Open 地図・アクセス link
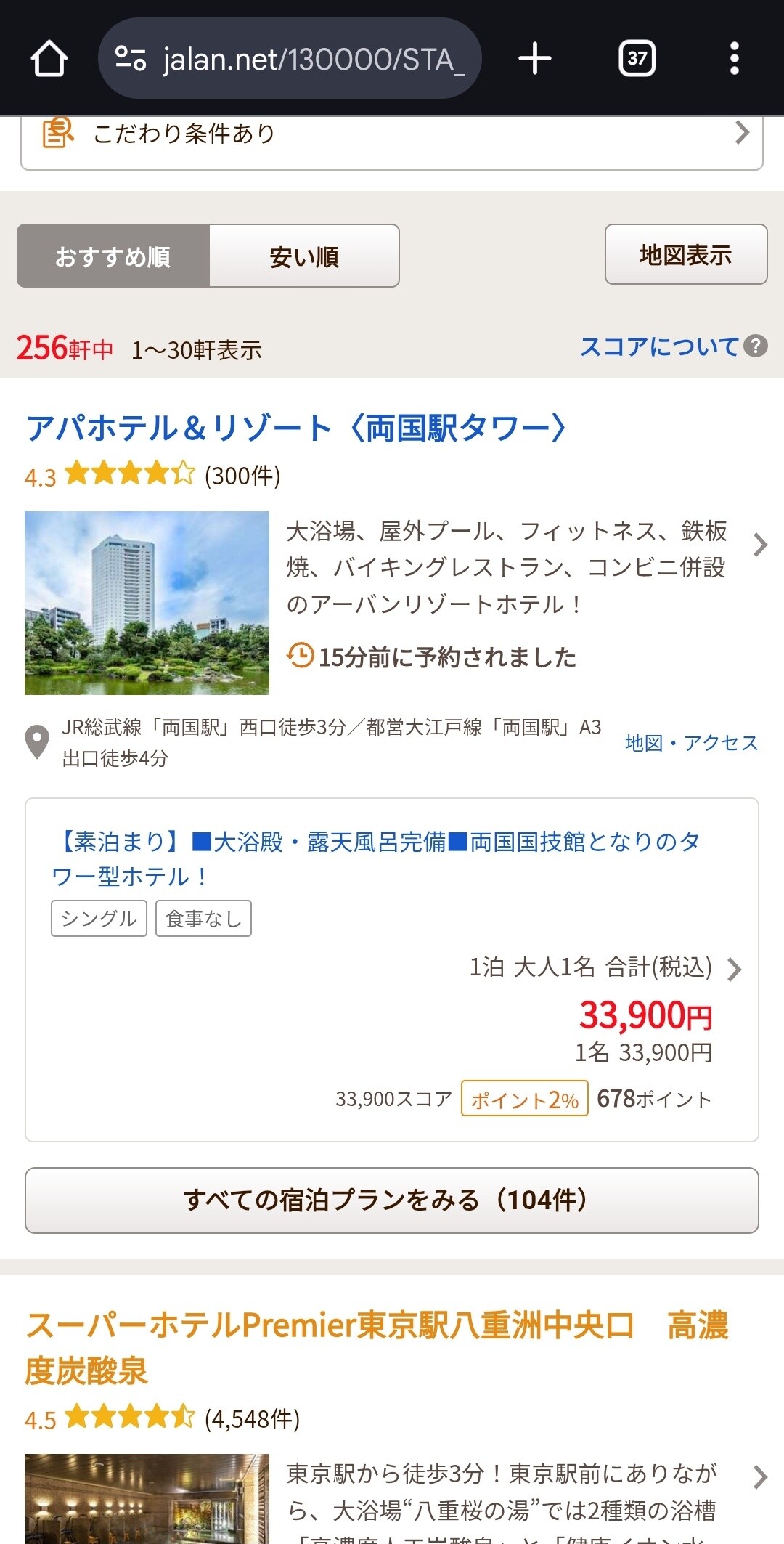The height and width of the screenshot is (1544, 784). tap(691, 742)
